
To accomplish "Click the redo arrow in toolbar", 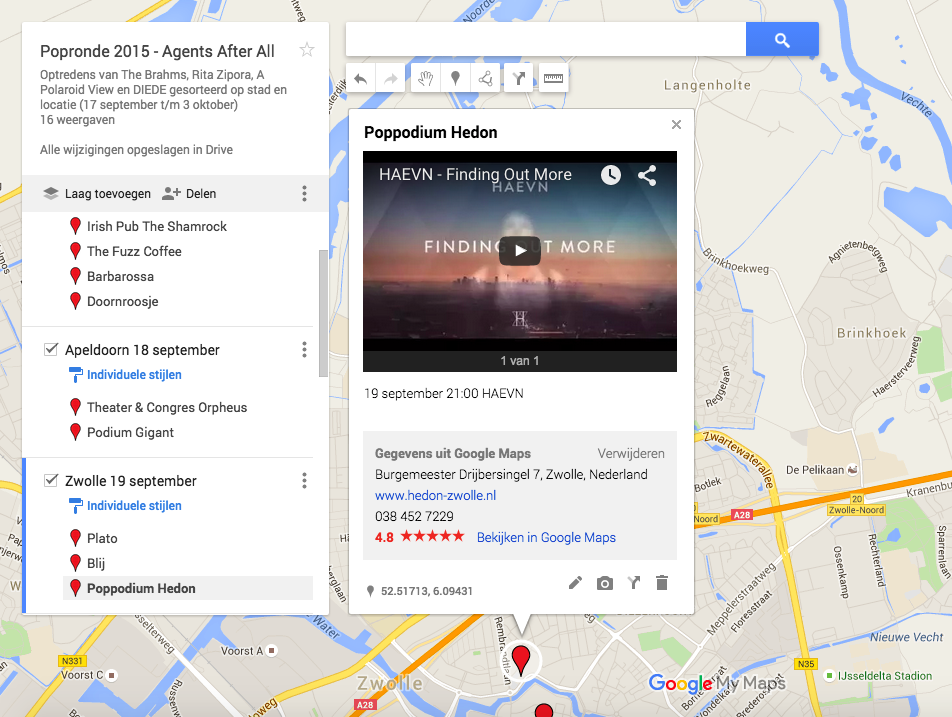I will [x=390, y=78].
